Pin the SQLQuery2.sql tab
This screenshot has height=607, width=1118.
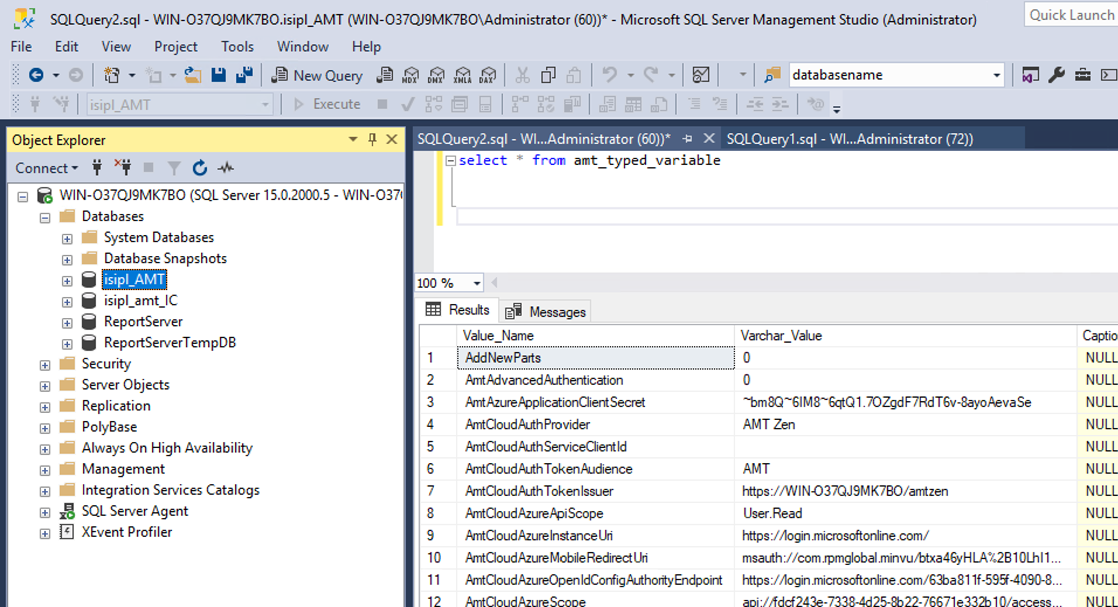point(687,138)
